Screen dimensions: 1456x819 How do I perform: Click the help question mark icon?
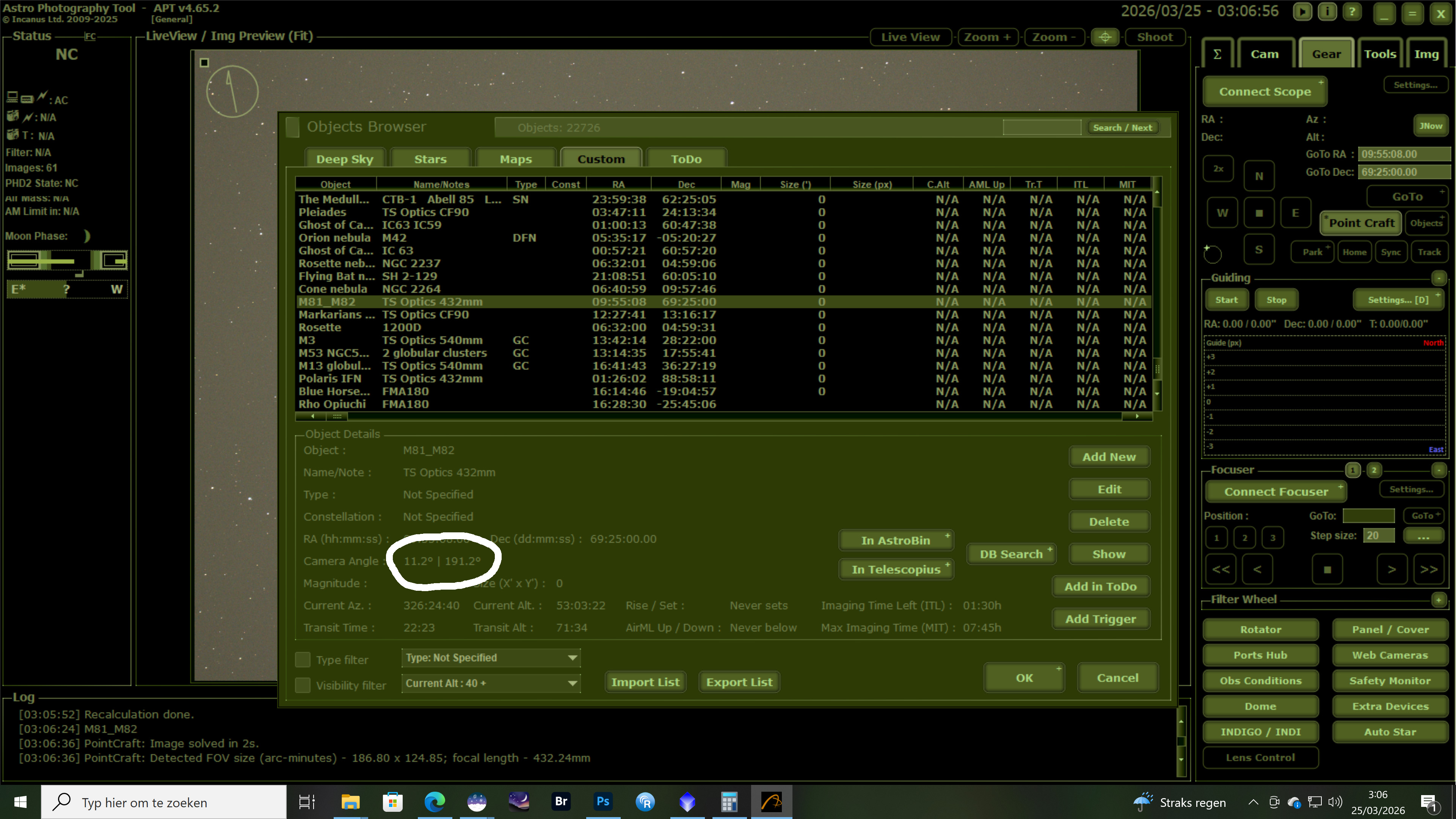(1352, 12)
